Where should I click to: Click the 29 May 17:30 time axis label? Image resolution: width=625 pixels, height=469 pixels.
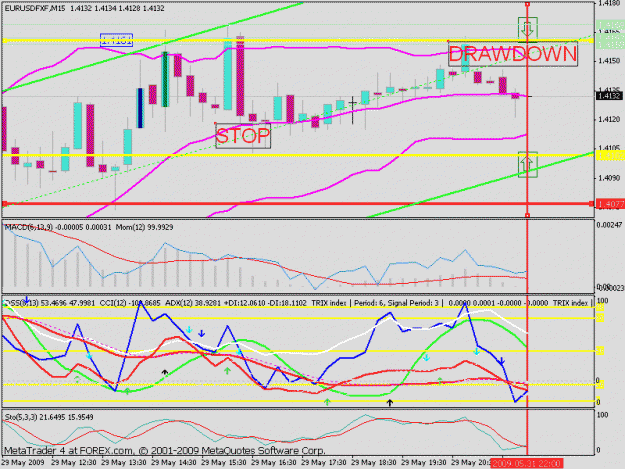click(x=324, y=463)
